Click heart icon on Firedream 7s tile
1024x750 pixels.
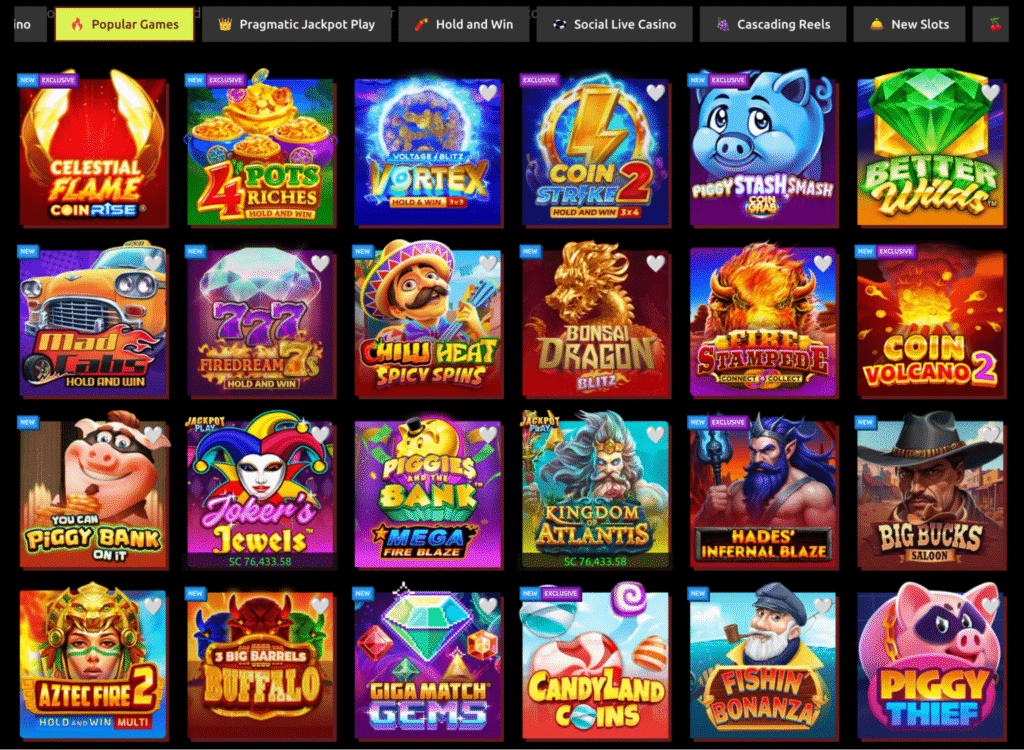[x=320, y=263]
